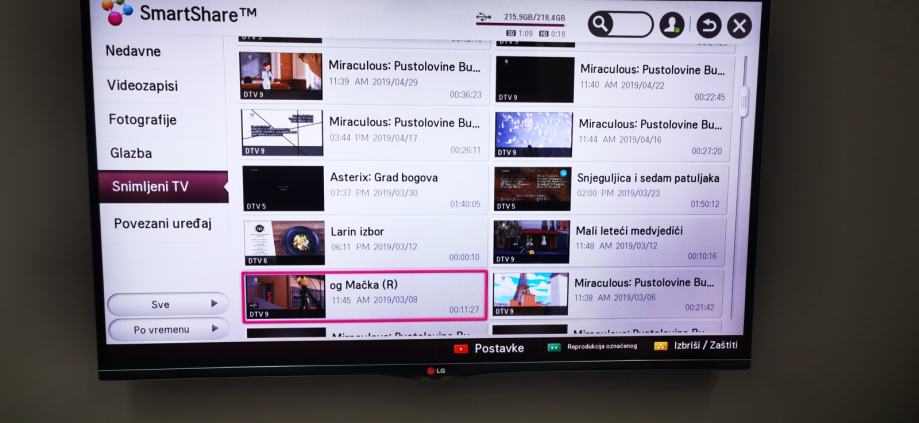Image resolution: width=919 pixels, height=423 pixels.
Task: Play Snjeguljica i sedam patuljaka
Action: point(610,189)
